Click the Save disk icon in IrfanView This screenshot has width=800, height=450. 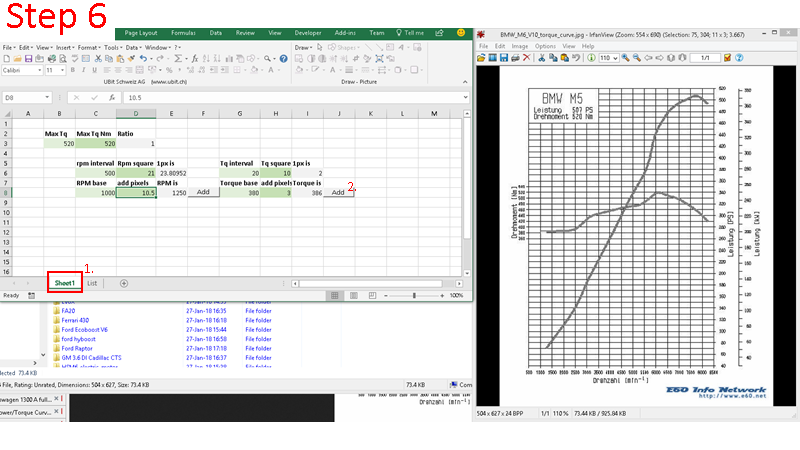504,58
